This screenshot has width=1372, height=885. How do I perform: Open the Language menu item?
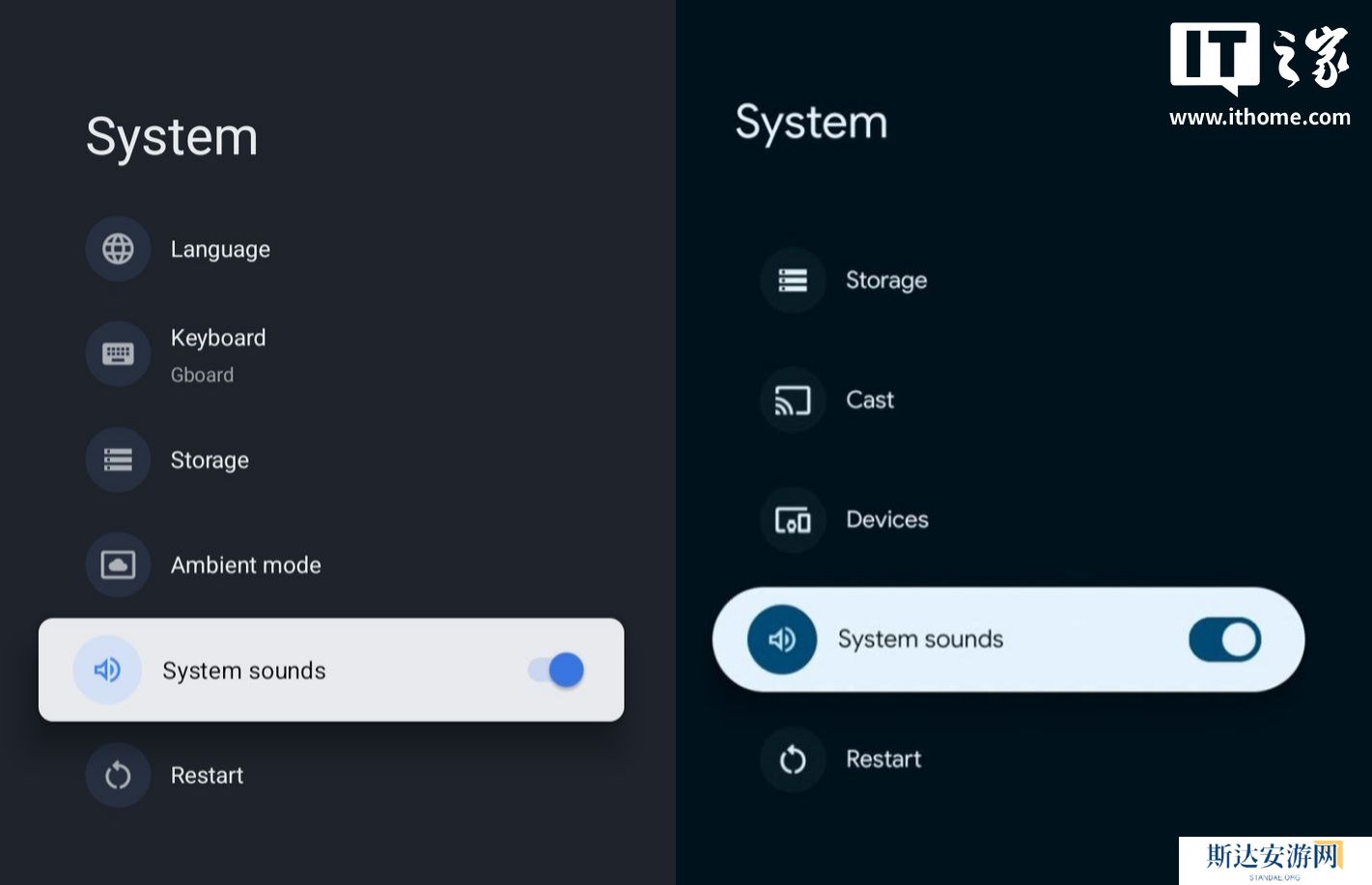coord(220,249)
